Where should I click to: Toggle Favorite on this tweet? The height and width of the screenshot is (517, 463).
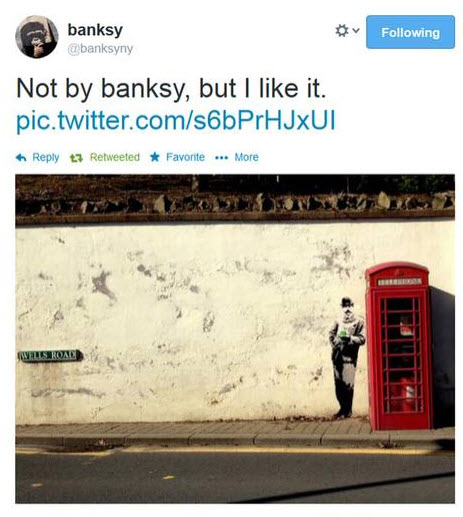coord(185,157)
